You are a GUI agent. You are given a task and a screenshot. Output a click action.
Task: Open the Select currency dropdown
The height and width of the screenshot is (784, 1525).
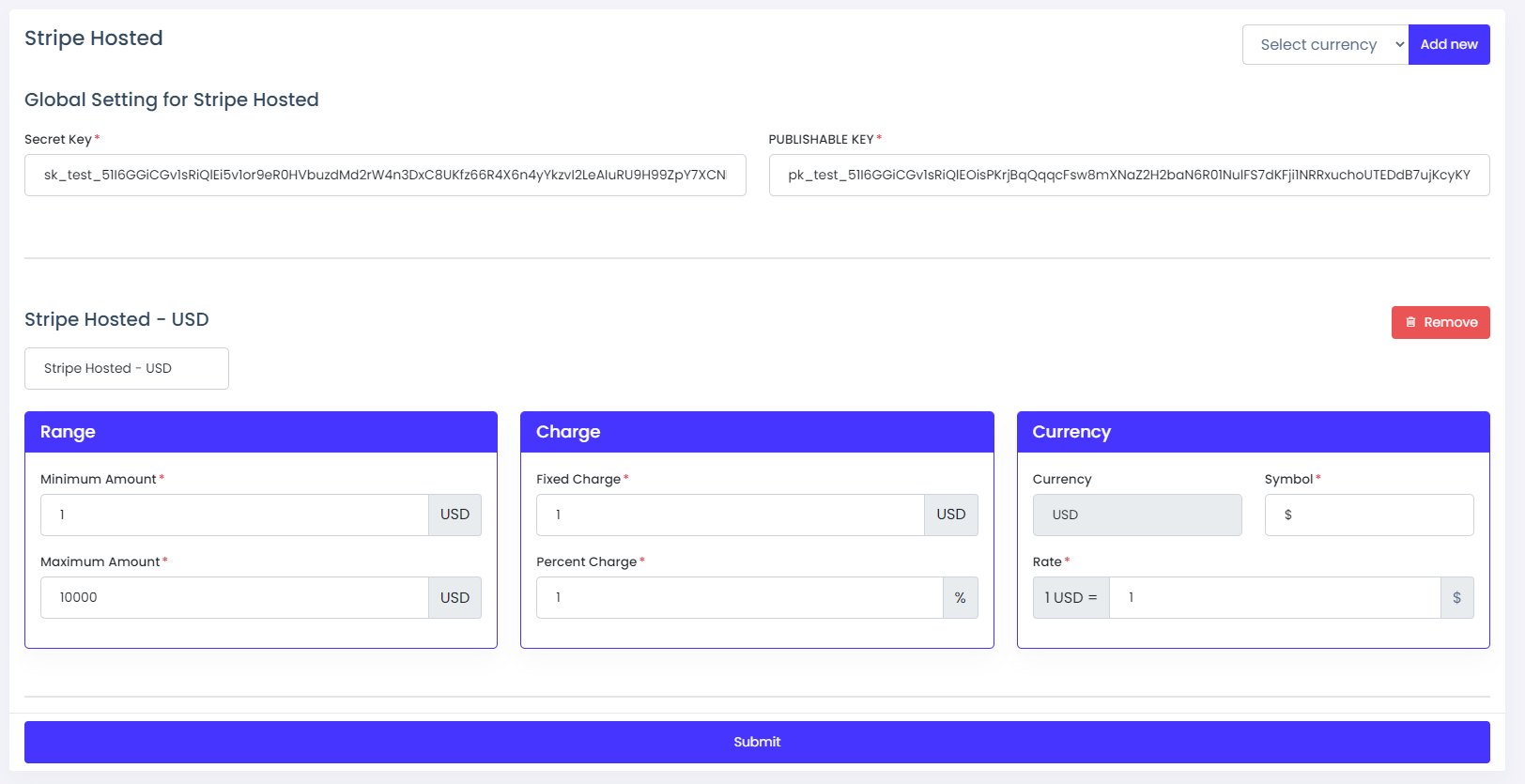[x=1325, y=44]
